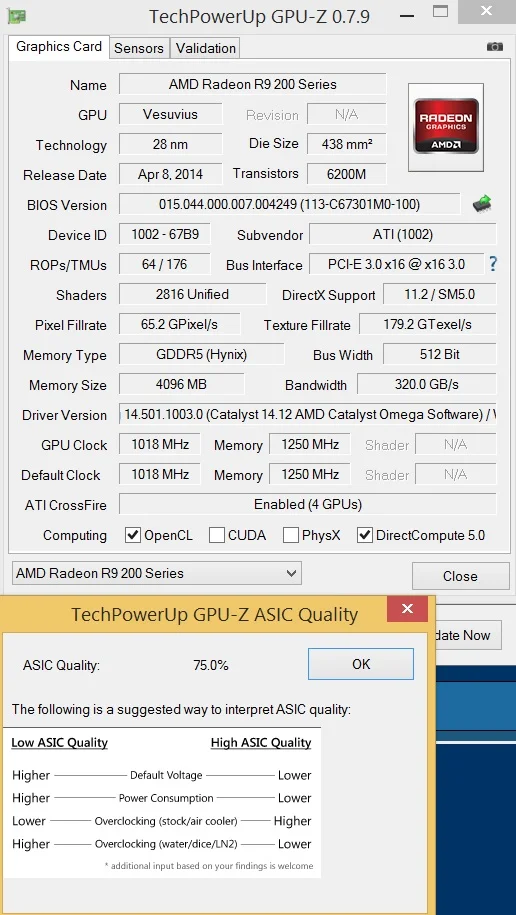The image size is (516, 915).
Task: Click the Driver Version field
Action: [308, 415]
